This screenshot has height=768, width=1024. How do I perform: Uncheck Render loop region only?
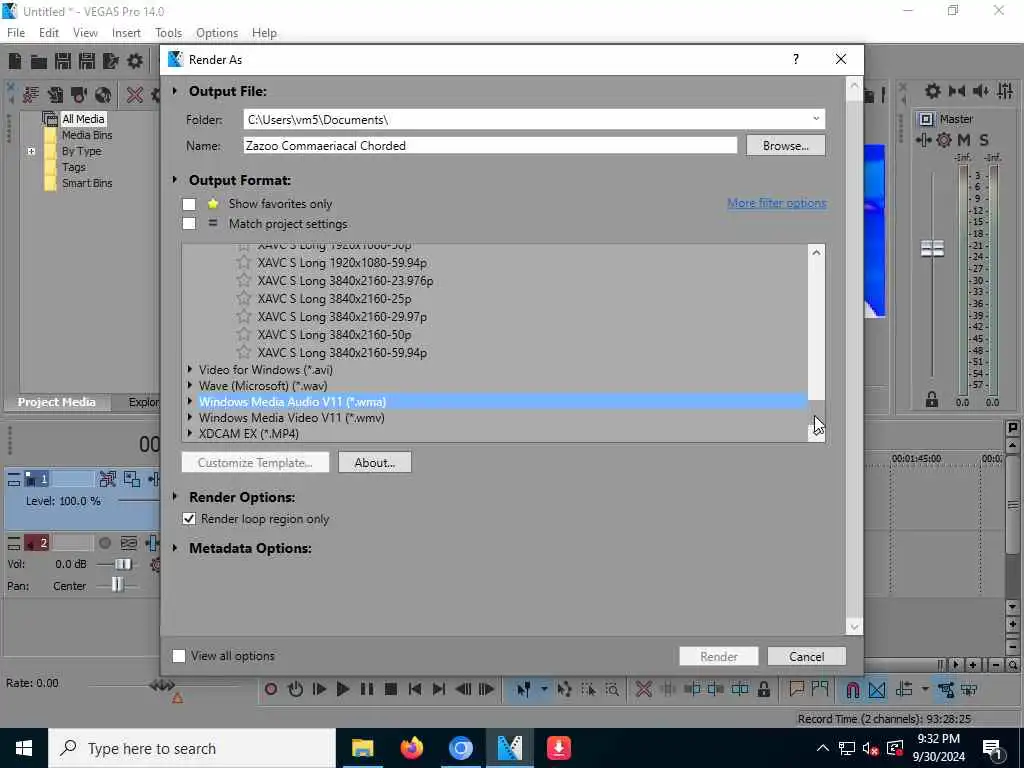189,519
